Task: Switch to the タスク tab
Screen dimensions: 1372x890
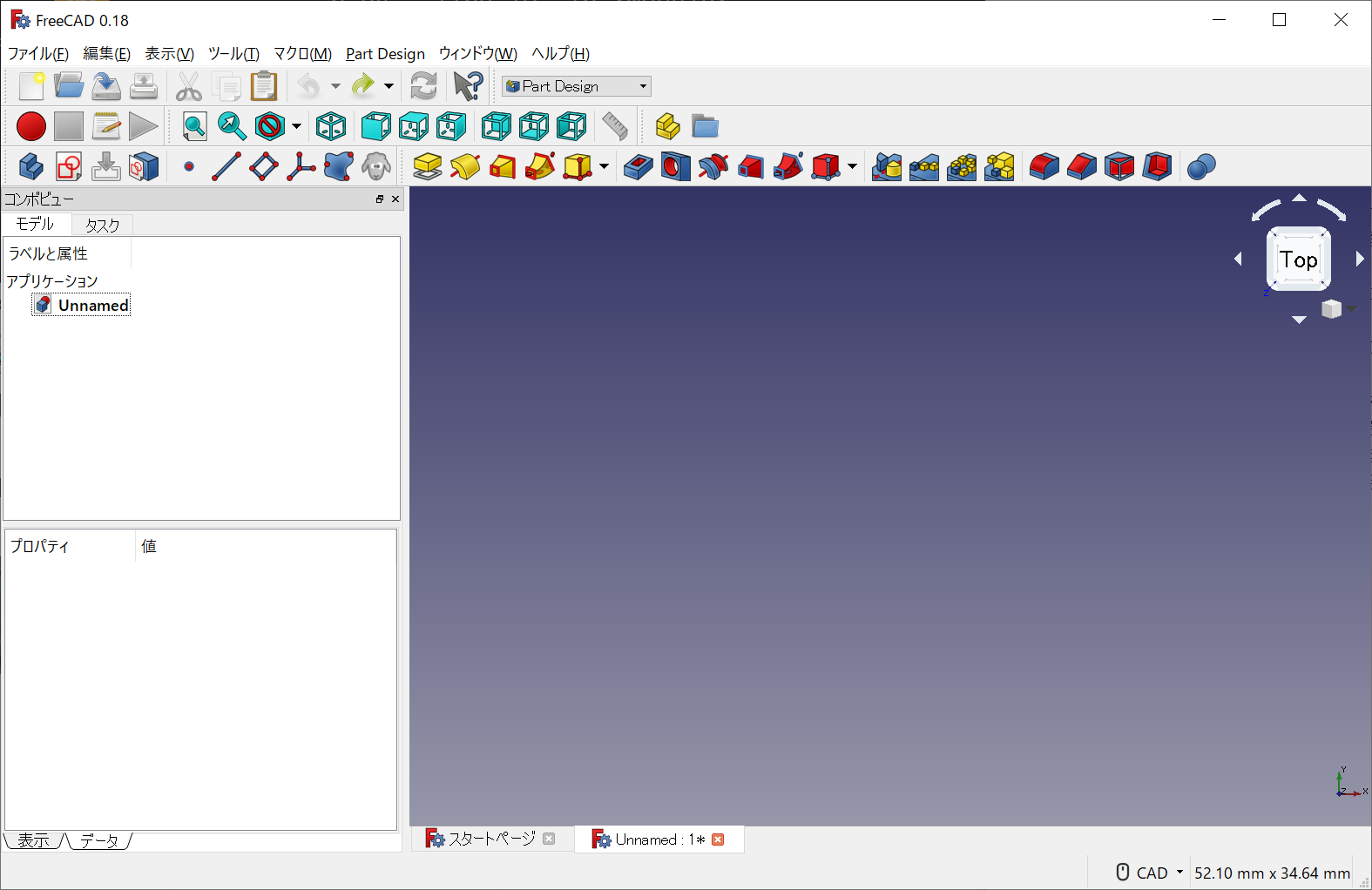Action: 102,226
